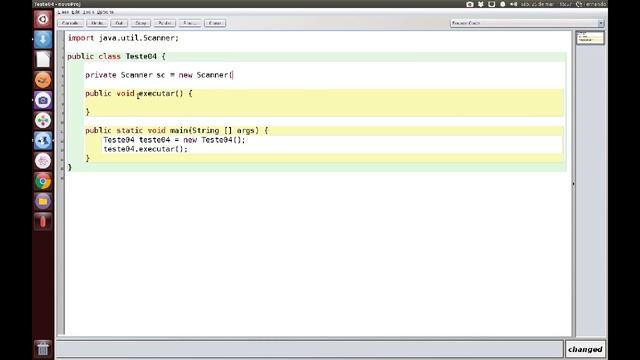Screen dimensions: 640x360
Task: Open the Source Code view dropdown
Action: click(527, 23)
